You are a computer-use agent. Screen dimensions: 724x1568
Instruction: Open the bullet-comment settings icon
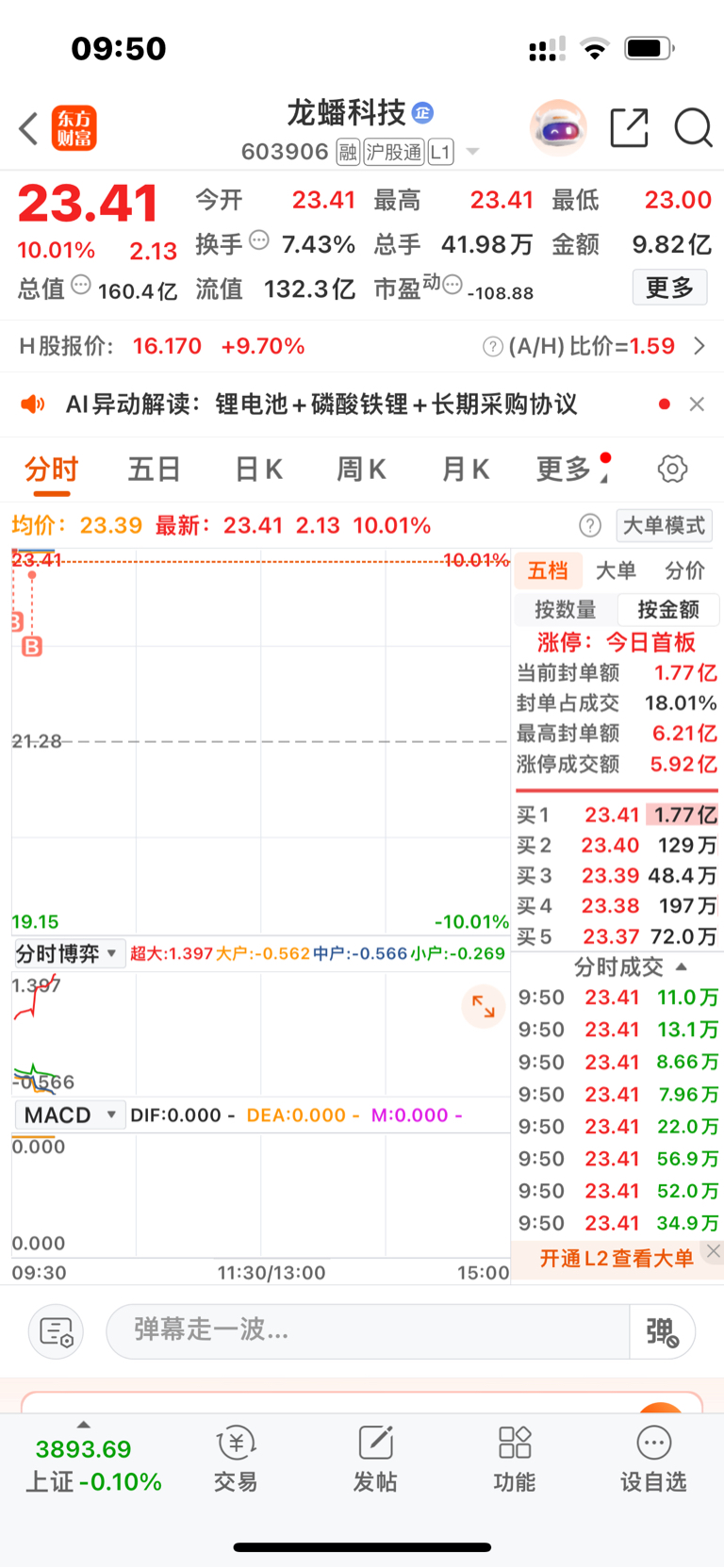(57, 1331)
